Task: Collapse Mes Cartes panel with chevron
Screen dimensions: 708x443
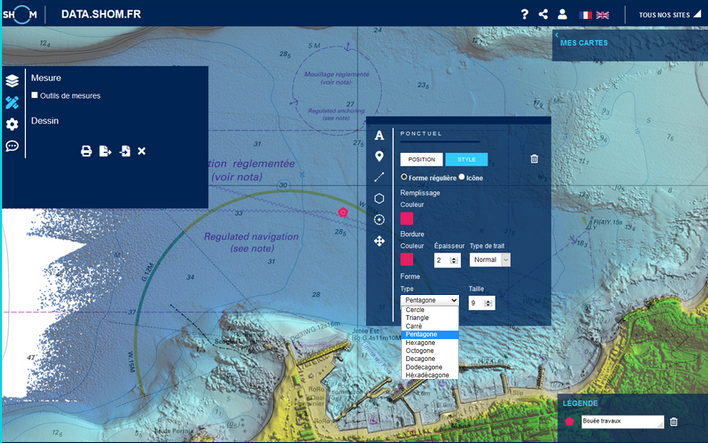Action: [557, 35]
